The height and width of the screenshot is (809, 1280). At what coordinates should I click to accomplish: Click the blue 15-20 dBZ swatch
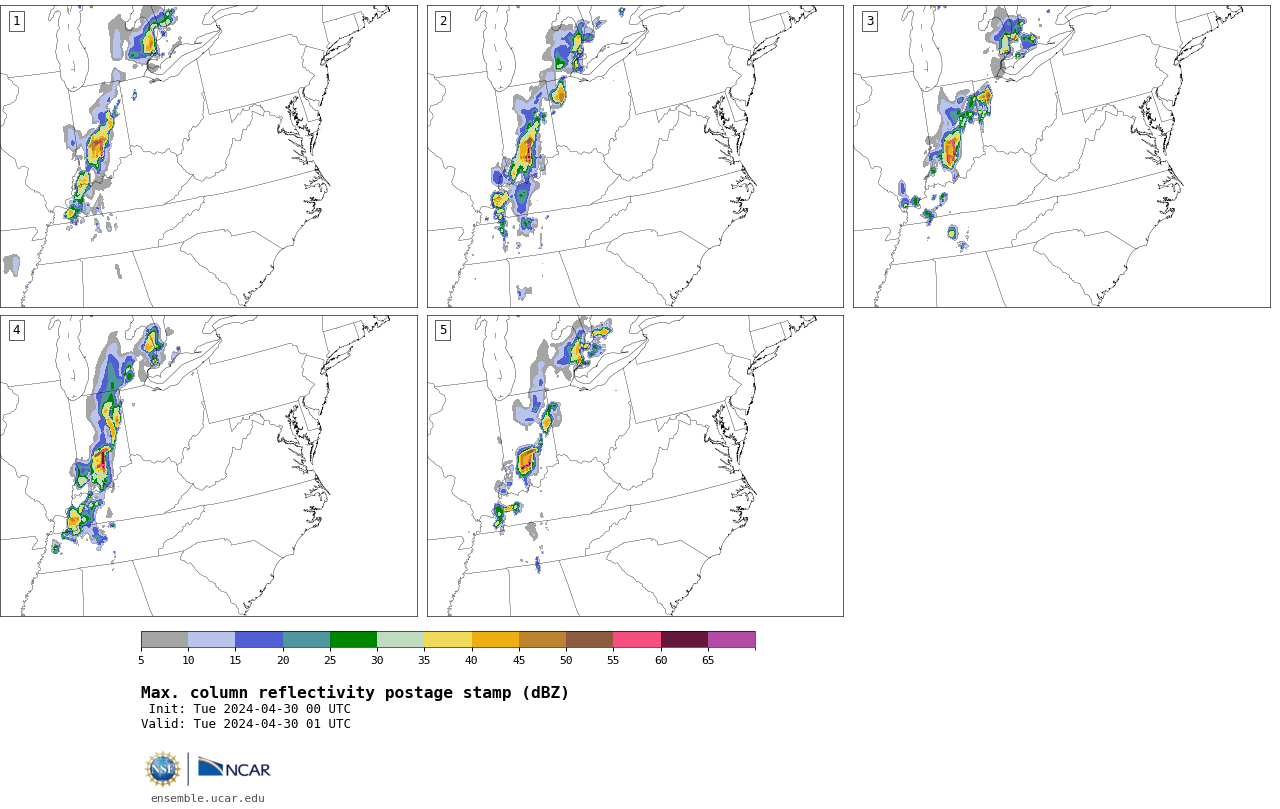pyautogui.click(x=259, y=640)
